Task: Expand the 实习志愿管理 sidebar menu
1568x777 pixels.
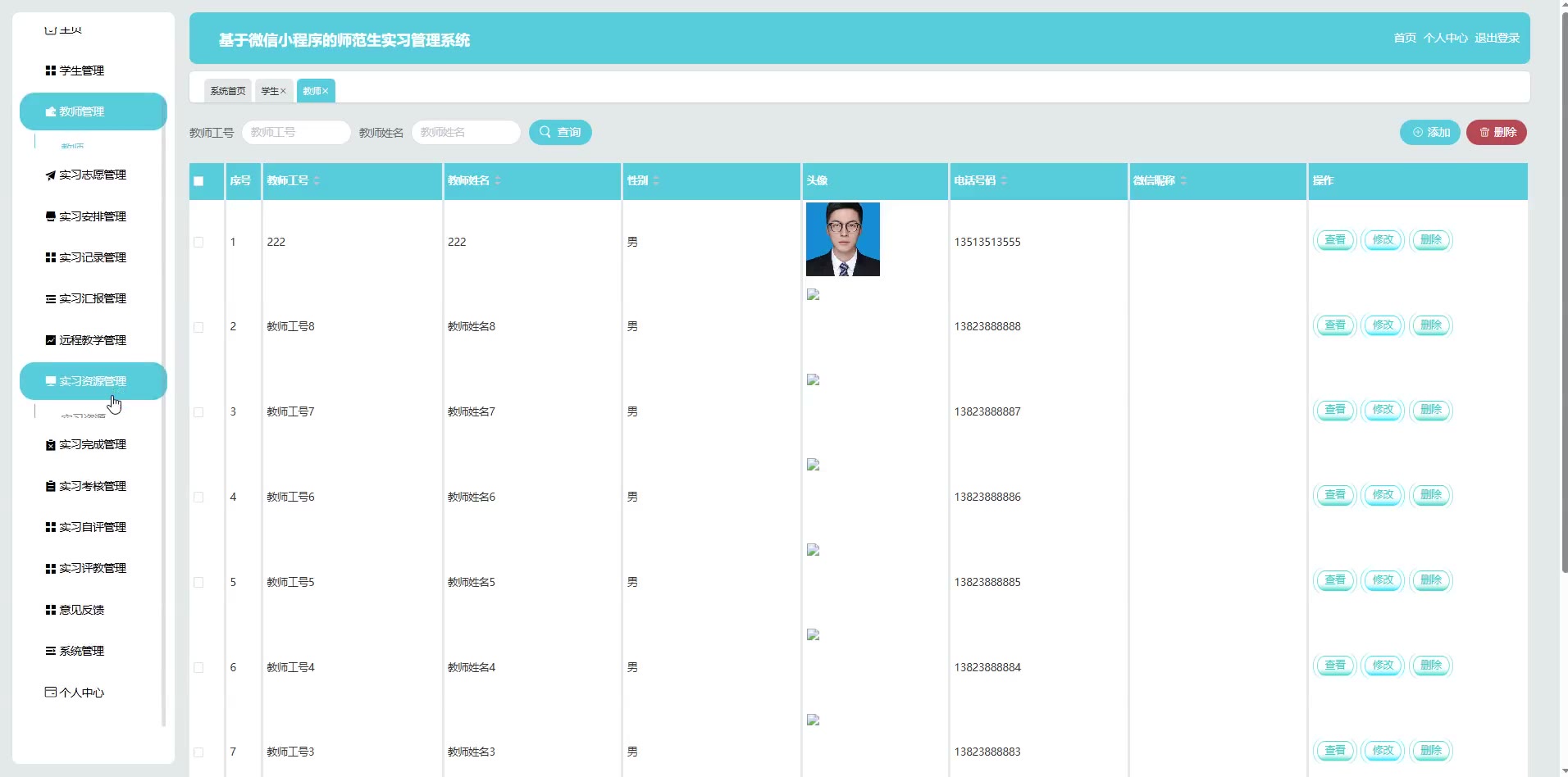Action: point(93,175)
